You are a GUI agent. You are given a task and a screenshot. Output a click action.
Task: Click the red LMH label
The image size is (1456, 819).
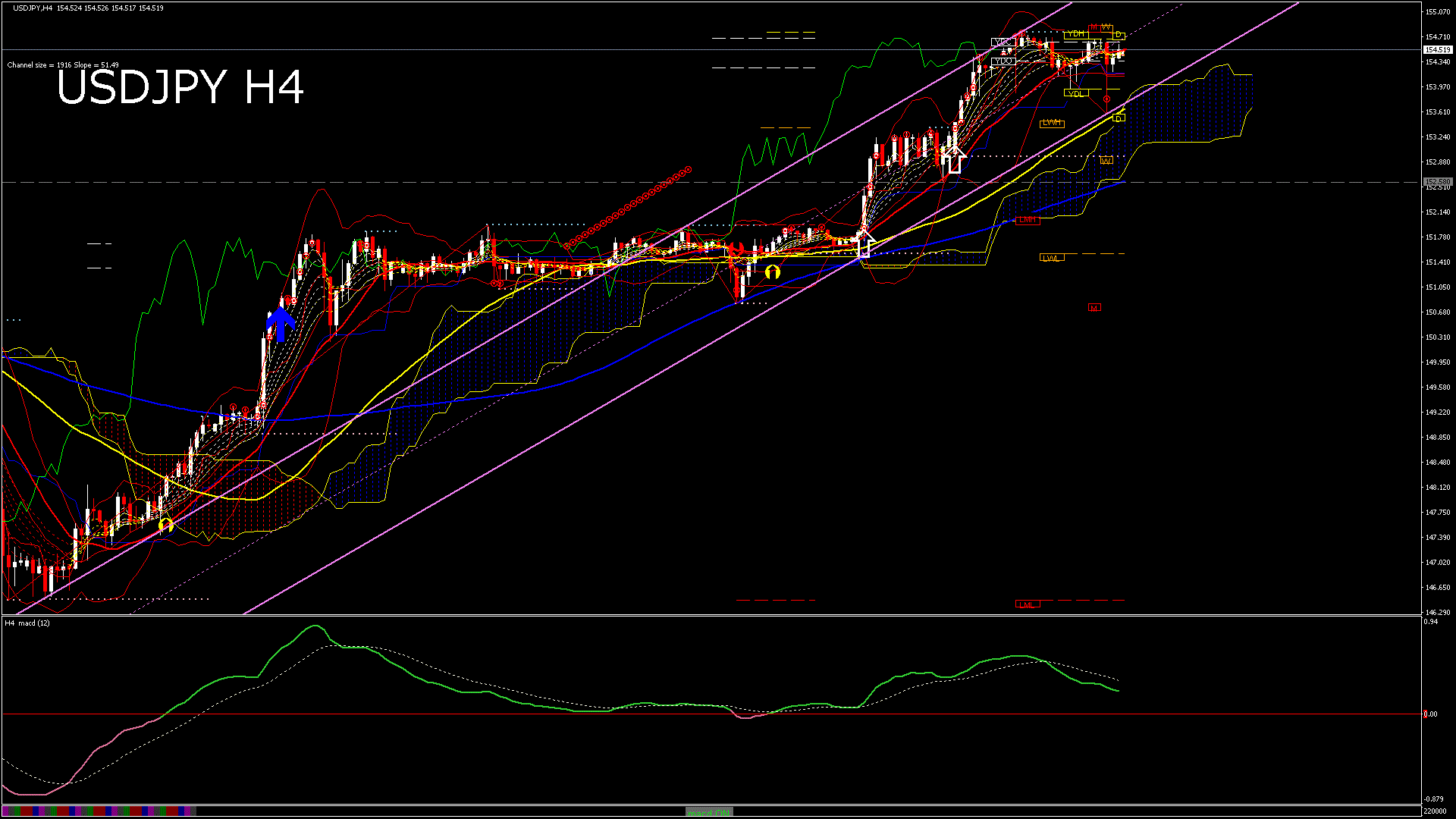tap(1027, 220)
